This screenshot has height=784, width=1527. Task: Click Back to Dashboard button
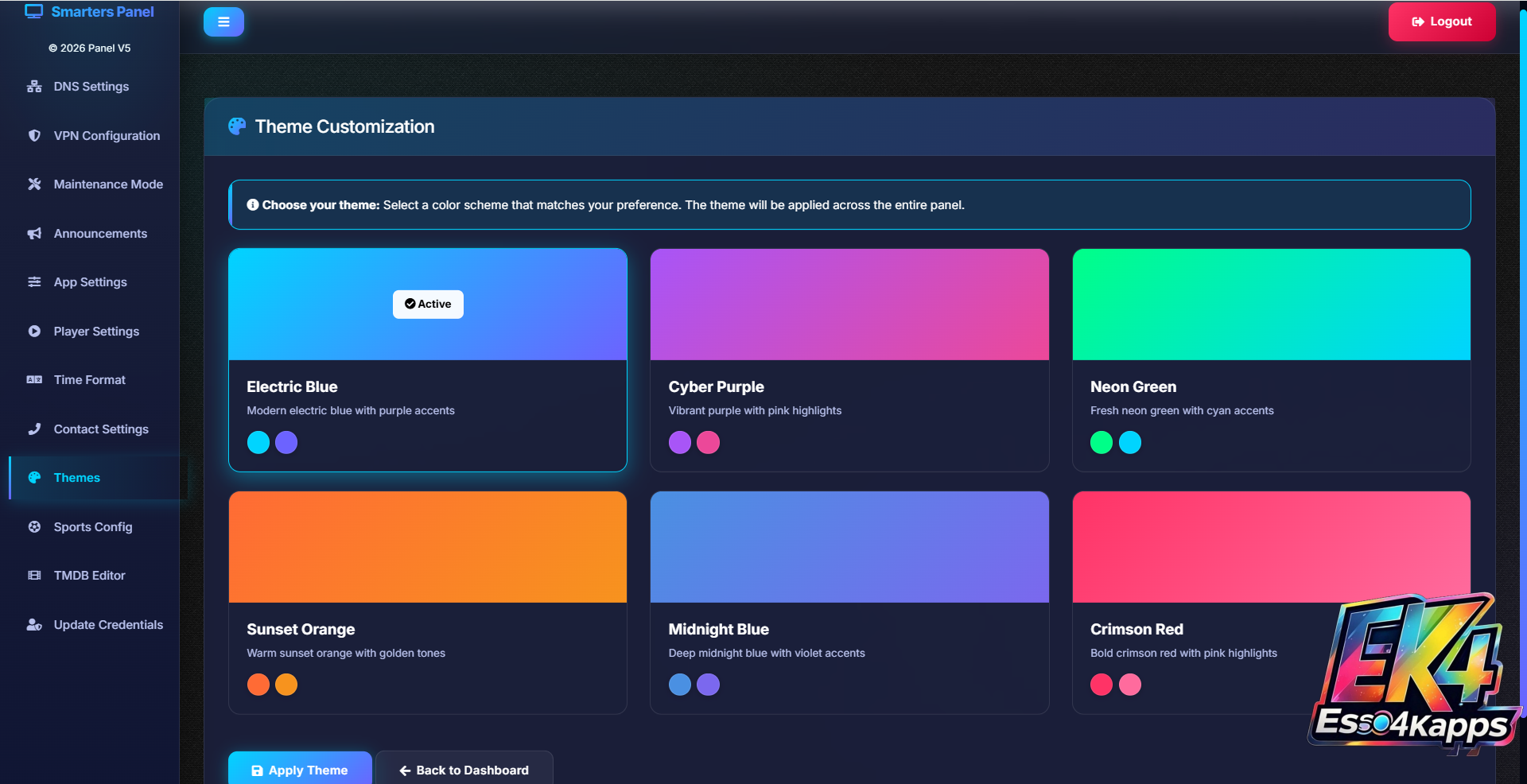coord(464,770)
